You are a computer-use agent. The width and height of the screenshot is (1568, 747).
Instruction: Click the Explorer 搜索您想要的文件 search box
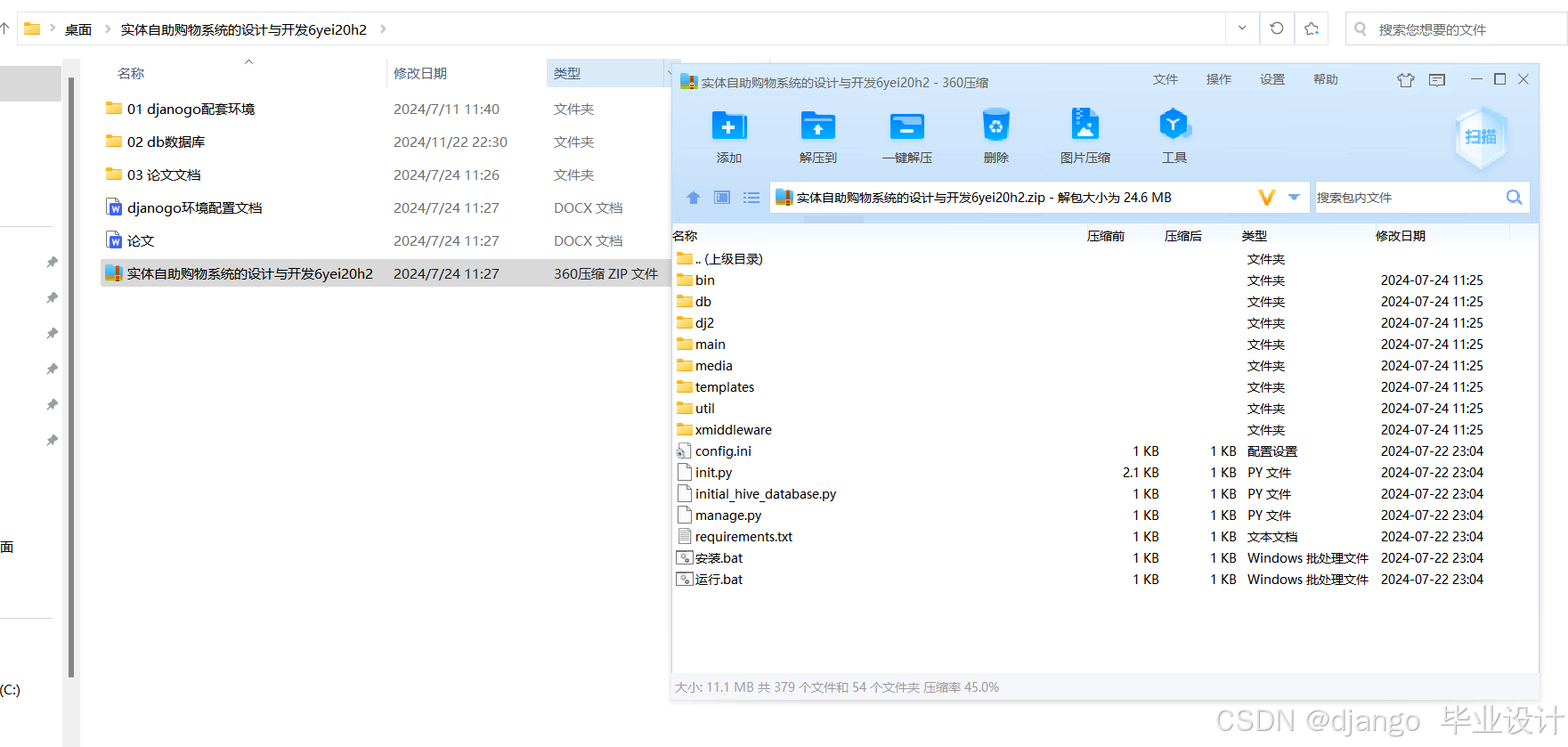(1457, 28)
